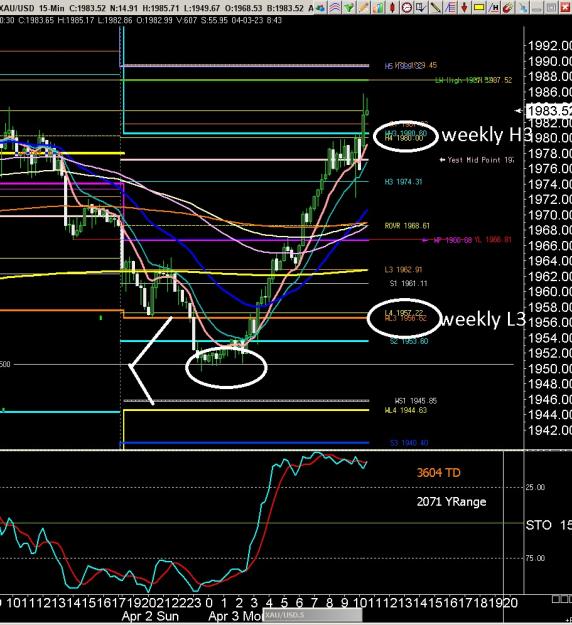Screen dimensions: 572x625
Task: Select the STO stochastic indicator label
Action: [539, 525]
